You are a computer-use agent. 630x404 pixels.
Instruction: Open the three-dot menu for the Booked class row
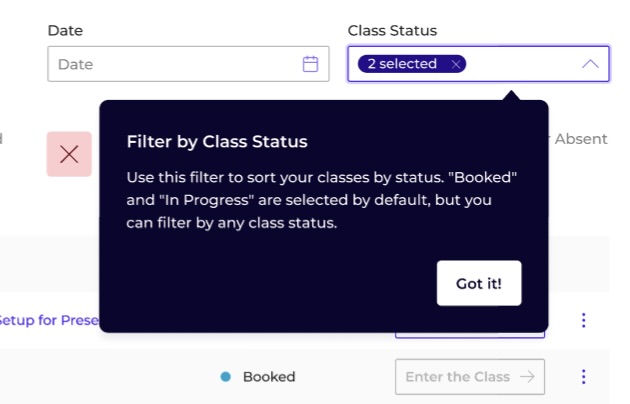pyautogui.click(x=583, y=377)
